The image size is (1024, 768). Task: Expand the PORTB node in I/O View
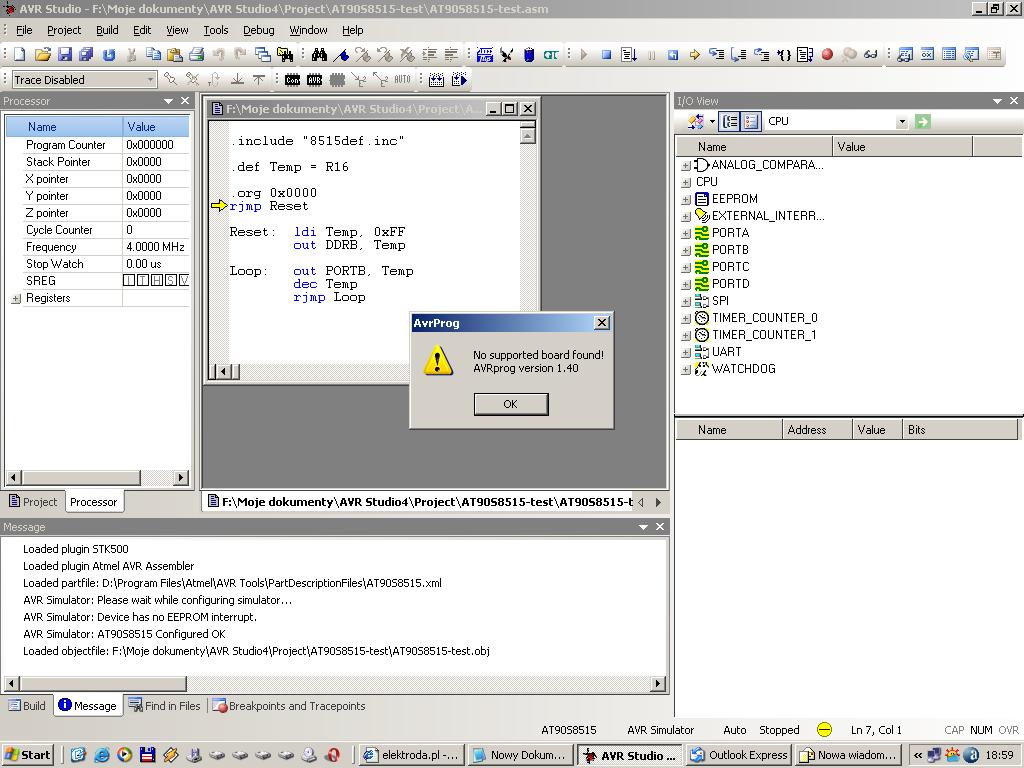(x=686, y=250)
